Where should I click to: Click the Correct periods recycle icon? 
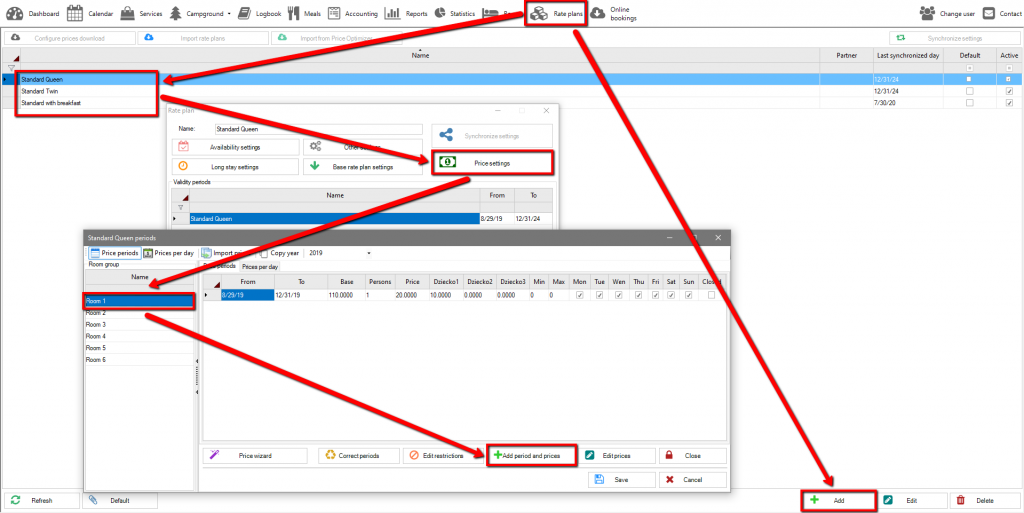(x=331, y=456)
